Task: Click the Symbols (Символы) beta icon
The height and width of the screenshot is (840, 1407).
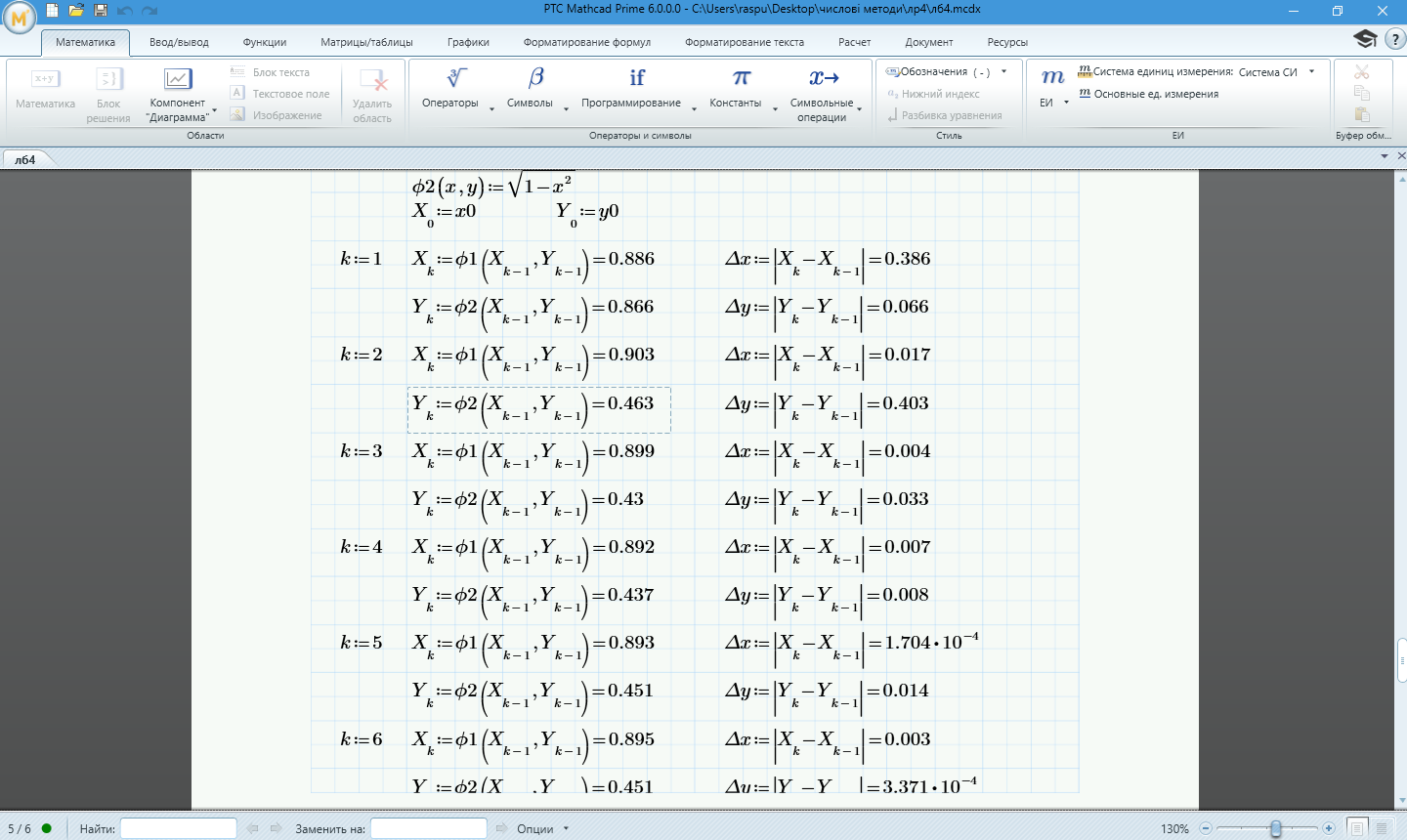Action: (x=535, y=78)
